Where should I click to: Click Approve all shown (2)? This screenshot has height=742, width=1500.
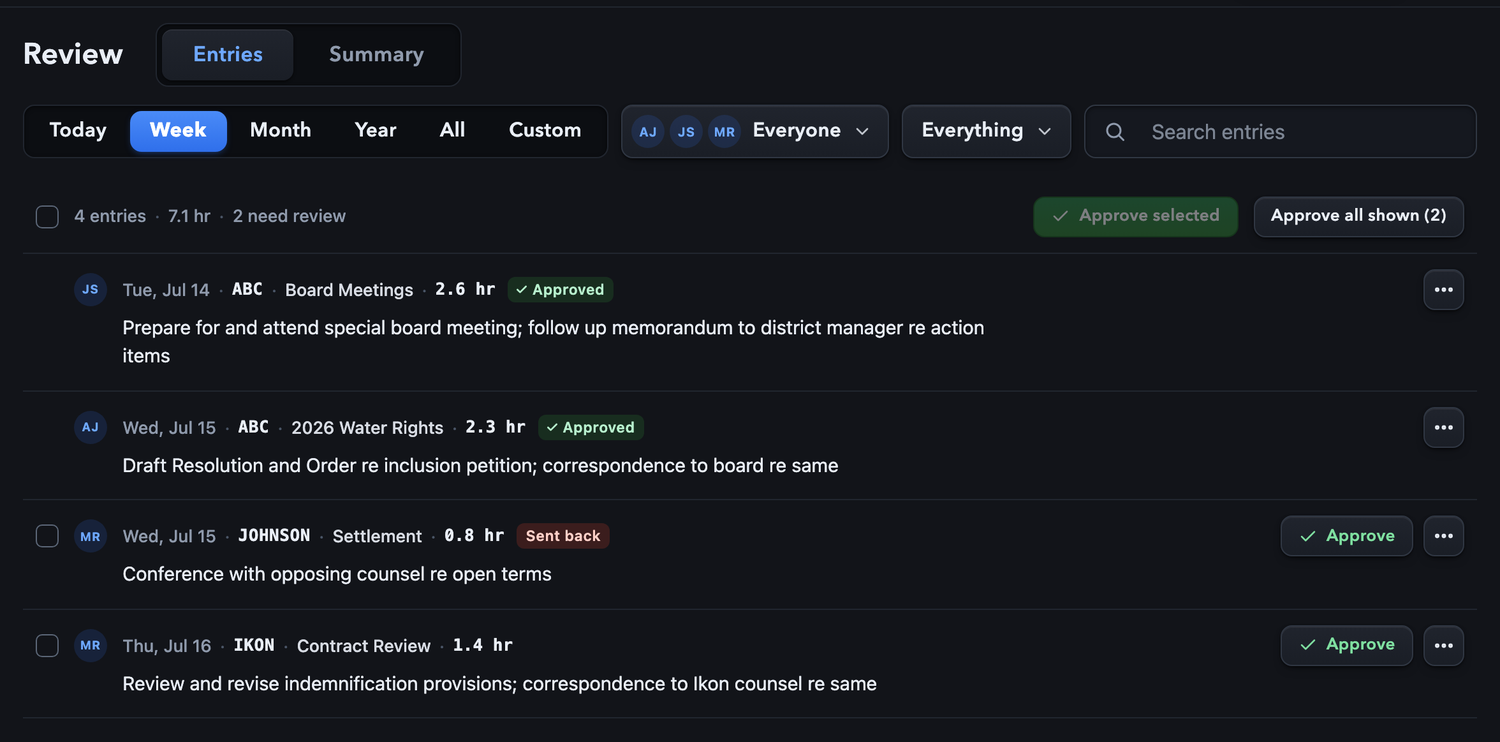pyautogui.click(x=1358, y=217)
